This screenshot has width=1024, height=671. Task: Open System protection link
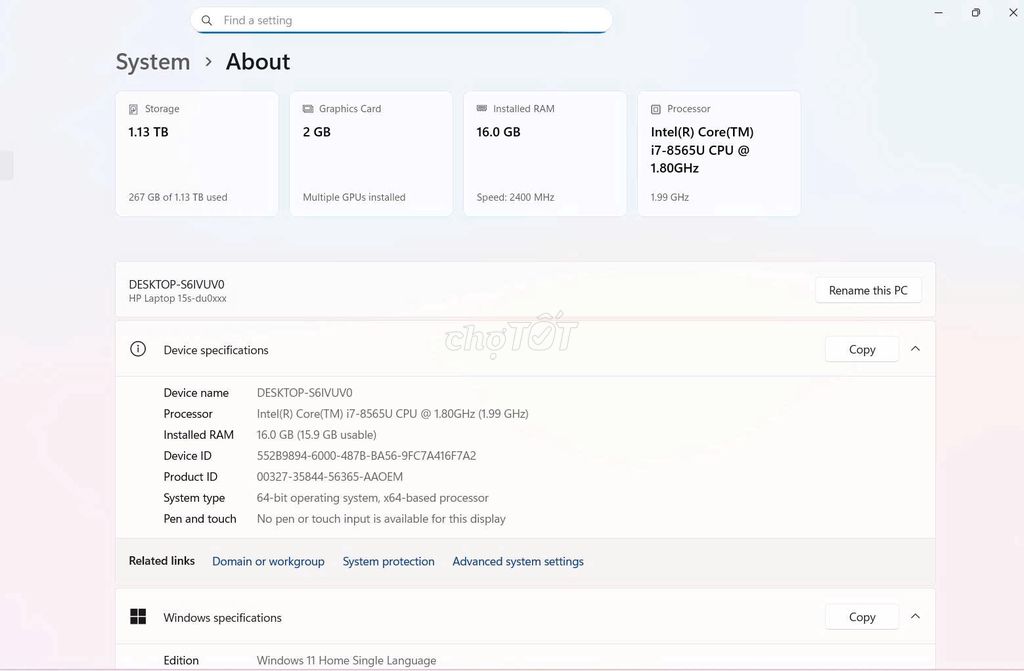pyautogui.click(x=389, y=561)
